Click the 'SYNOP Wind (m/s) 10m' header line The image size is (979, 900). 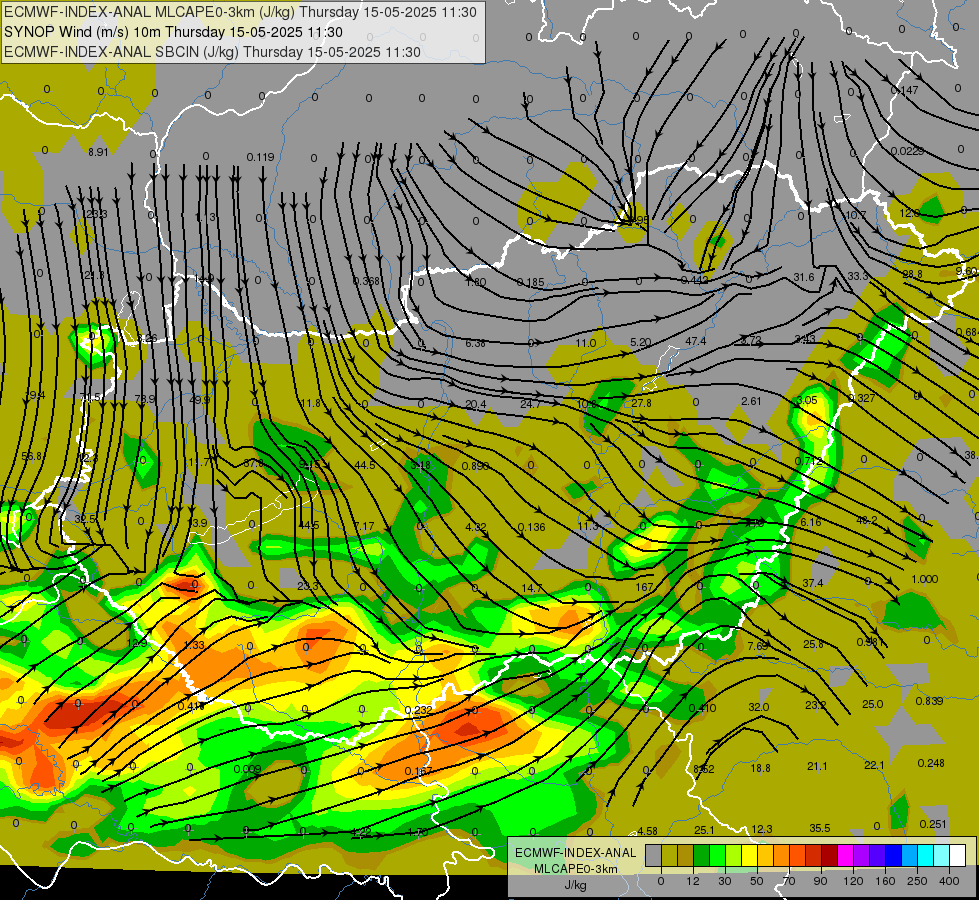point(174,32)
